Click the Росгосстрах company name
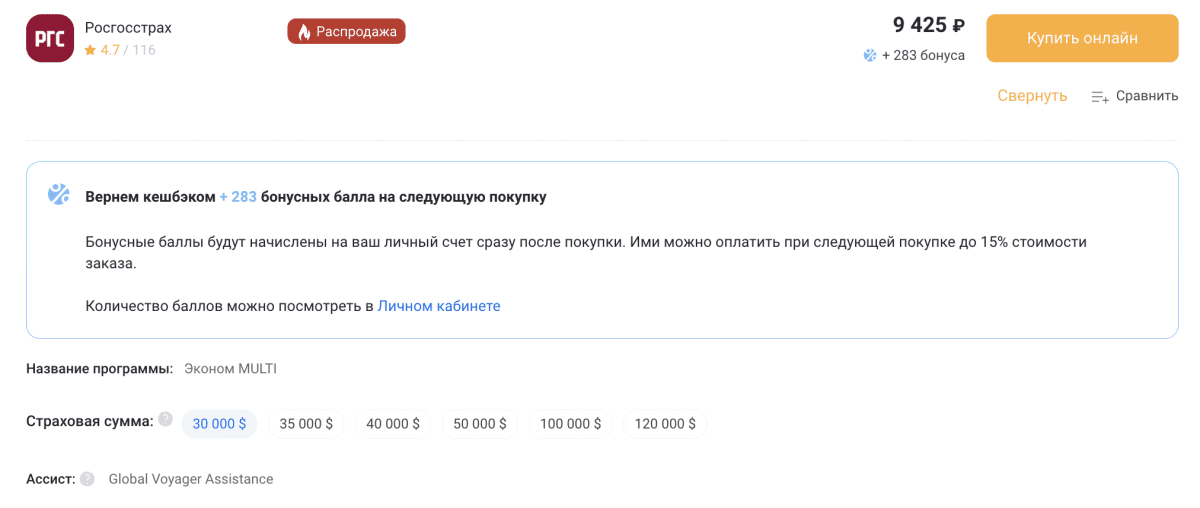This screenshot has width=1200, height=508. [x=128, y=28]
